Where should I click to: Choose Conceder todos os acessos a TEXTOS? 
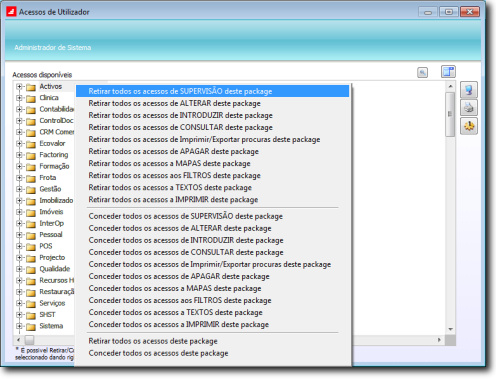(x=213, y=312)
